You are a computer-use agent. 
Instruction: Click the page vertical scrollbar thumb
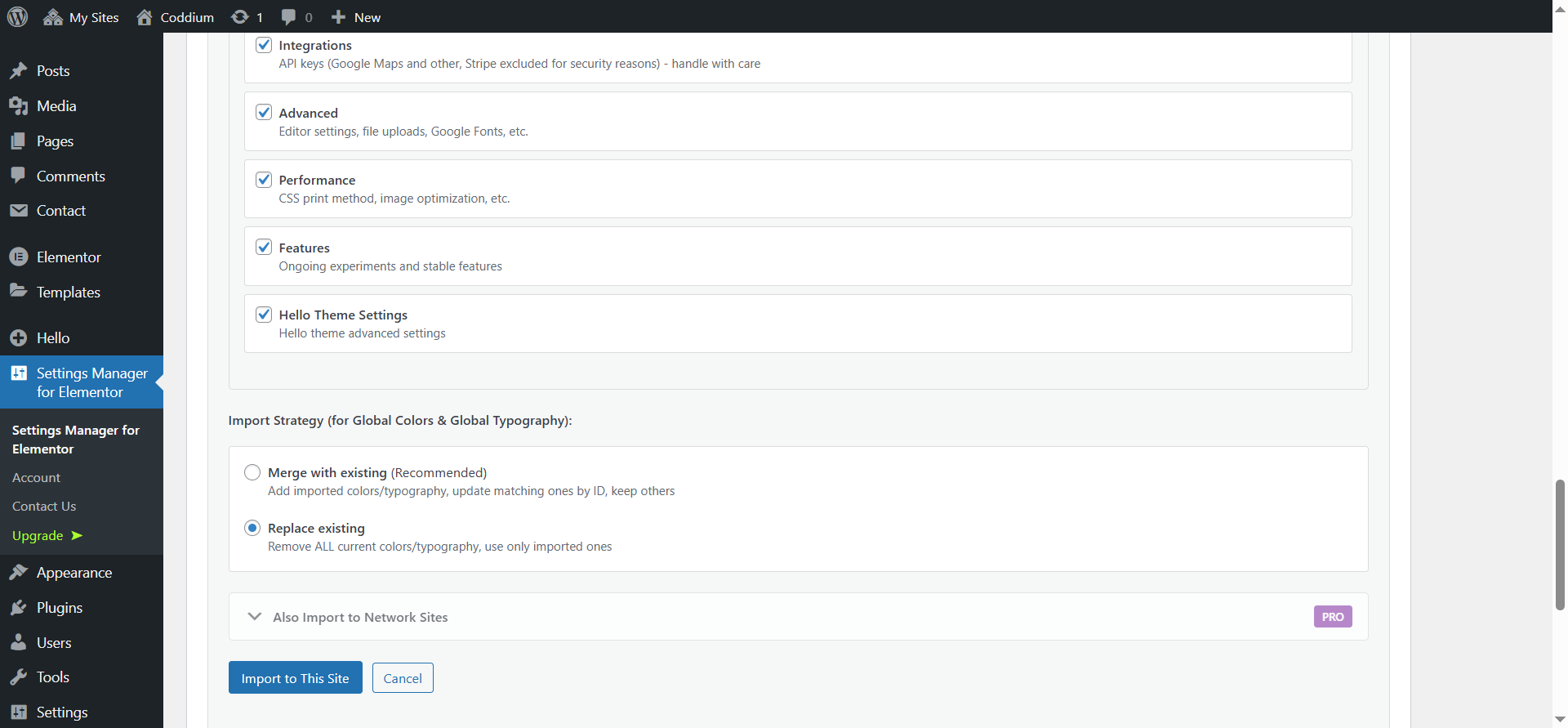click(x=1560, y=545)
